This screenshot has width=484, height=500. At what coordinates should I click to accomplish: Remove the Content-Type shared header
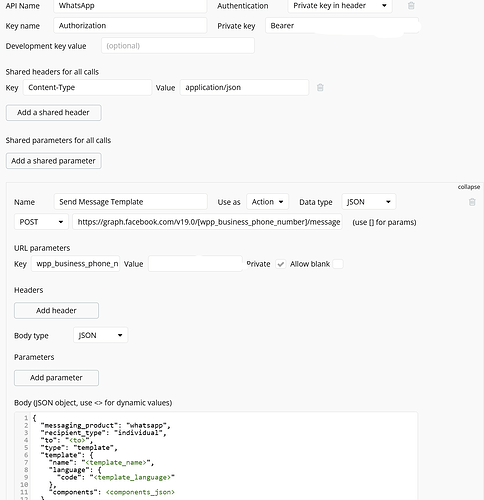[320, 87]
